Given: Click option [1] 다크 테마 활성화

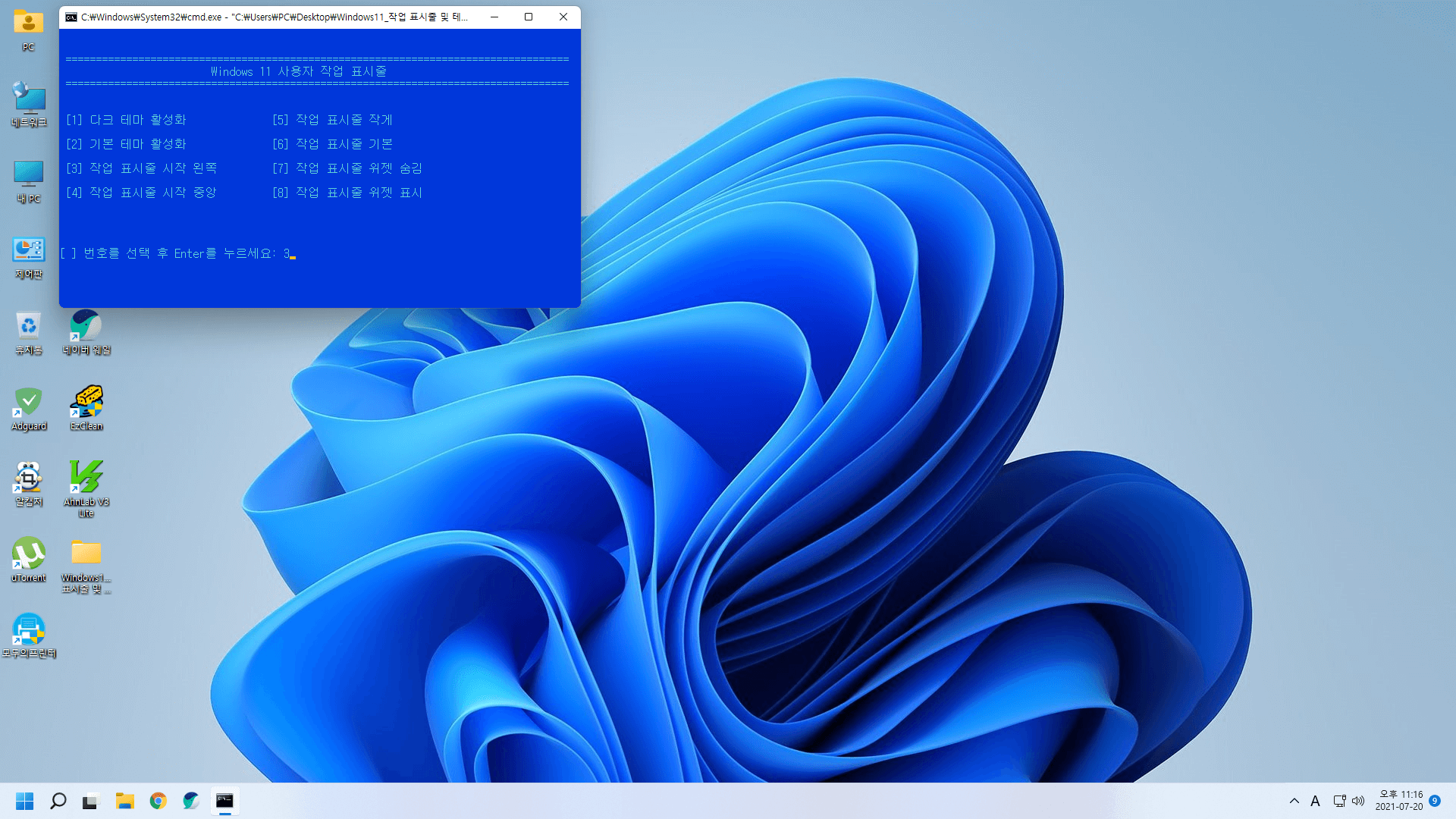Looking at the screenshot, I should [x=126, y=120].
